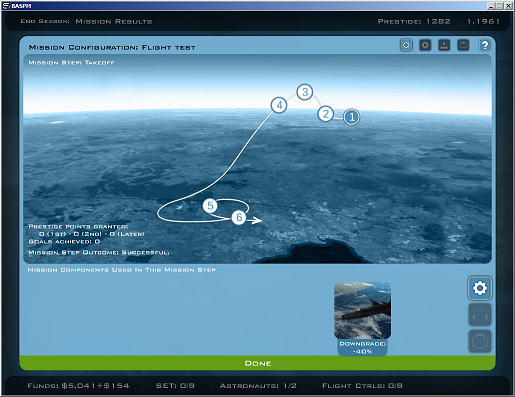Image resolution: width=515 pixels, height=397 pixels.
Task: Jump to mission step 4 marker
Action: point(279,105)
